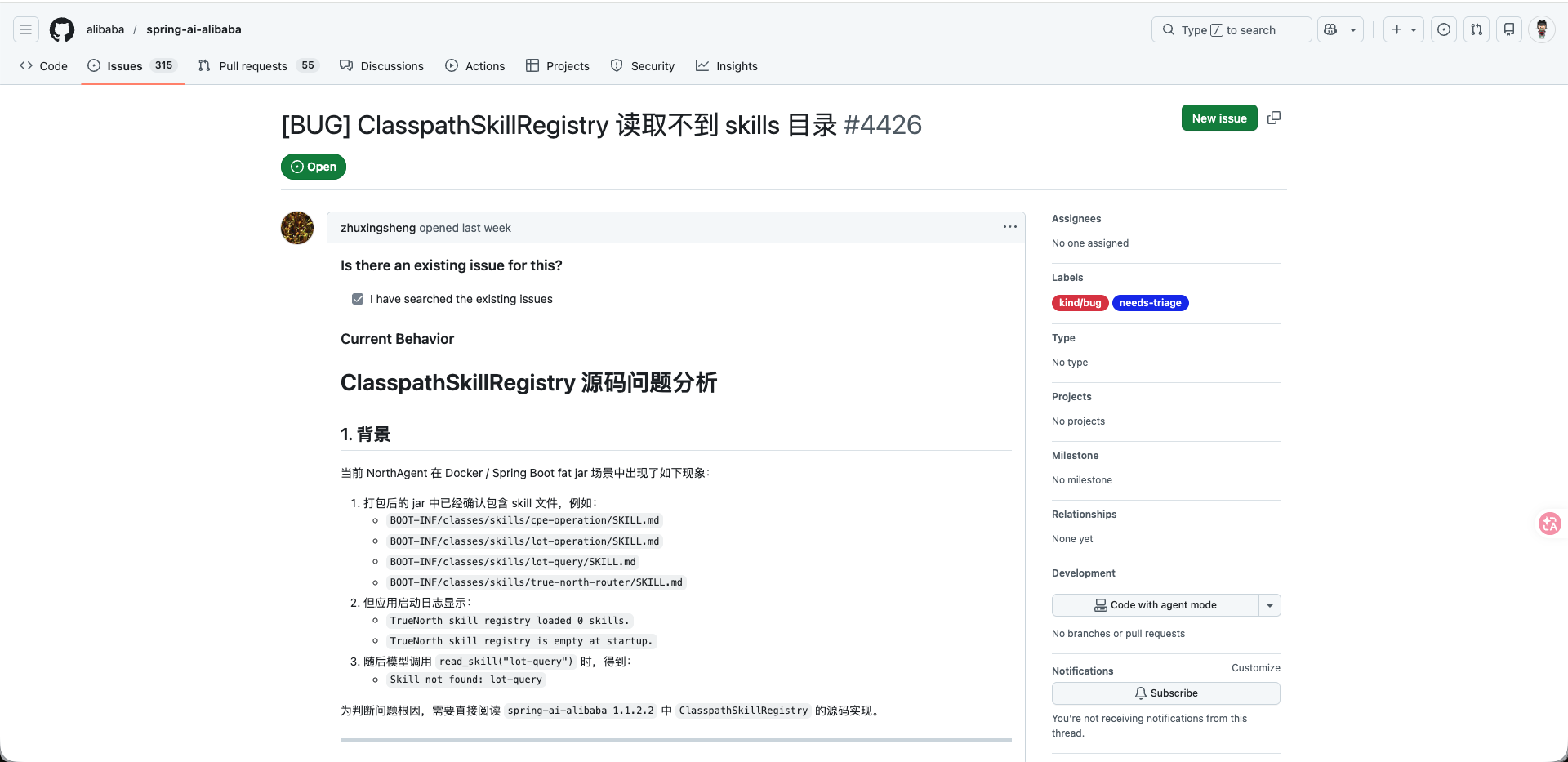The image size is (1568, 762).
Task: Copy the issue link icon beside New issue
Action: coord(1274,118)
